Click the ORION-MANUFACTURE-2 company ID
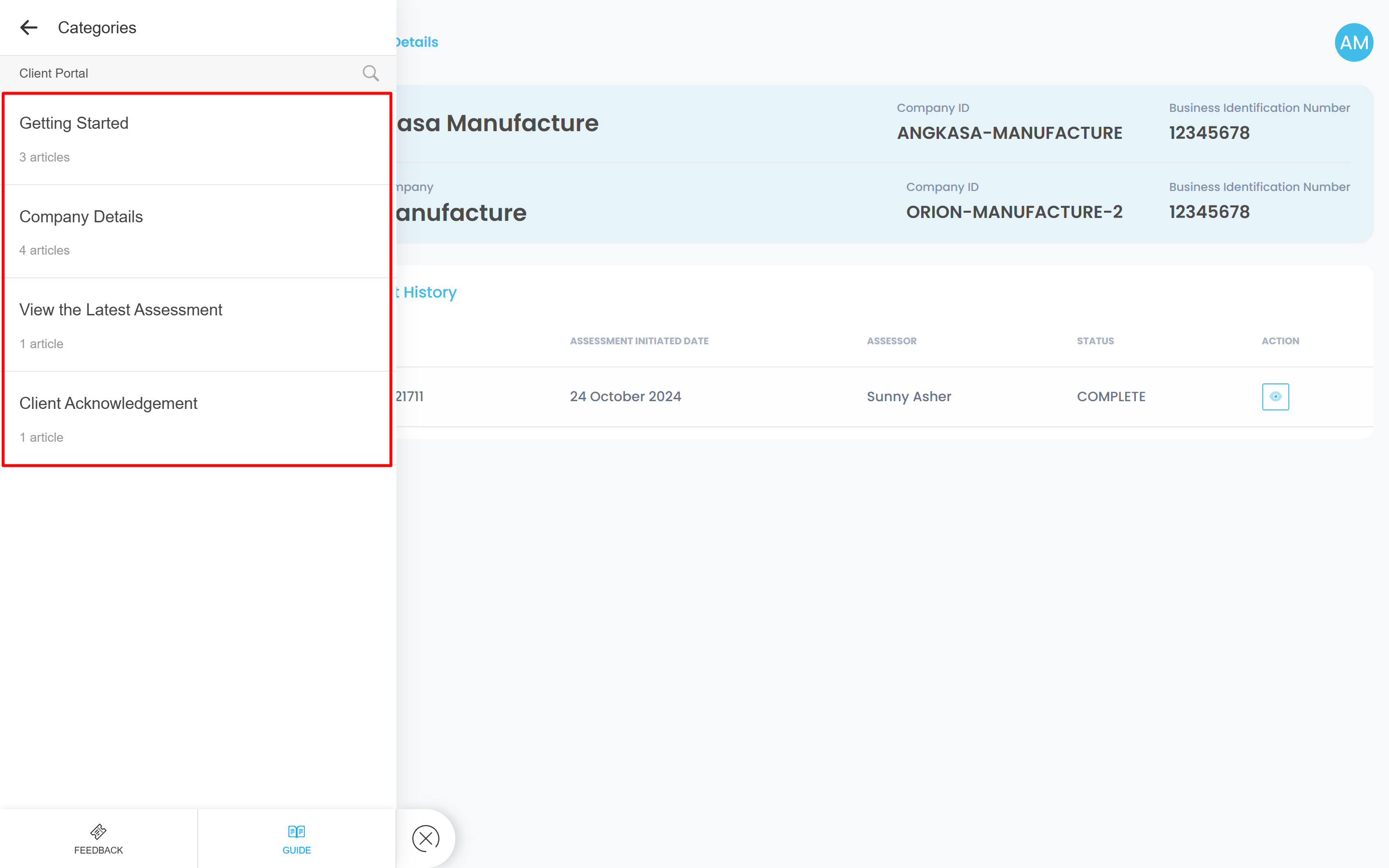Viewport: 1389px width, 868px height. pos(1014,212)
